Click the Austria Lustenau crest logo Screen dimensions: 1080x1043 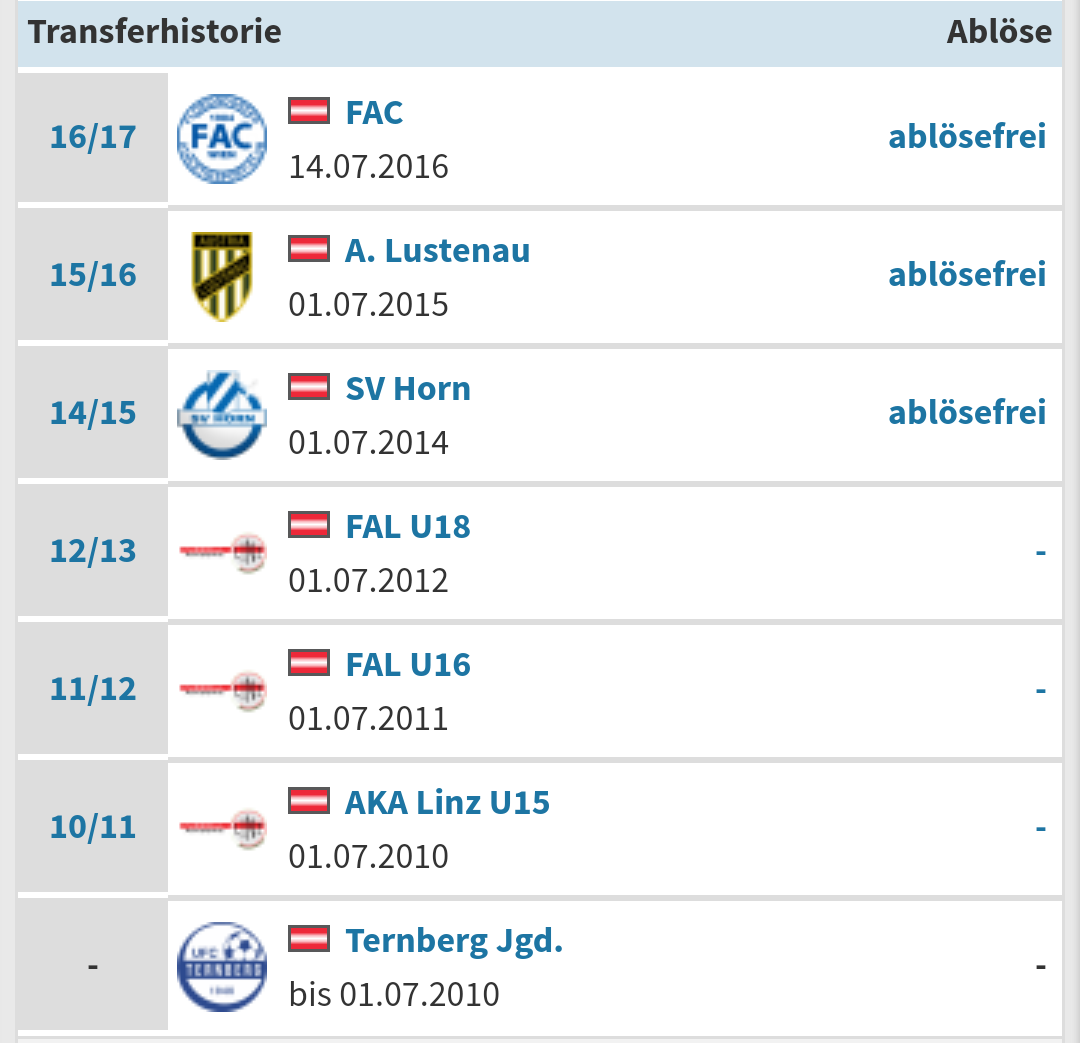pos(222,276)
